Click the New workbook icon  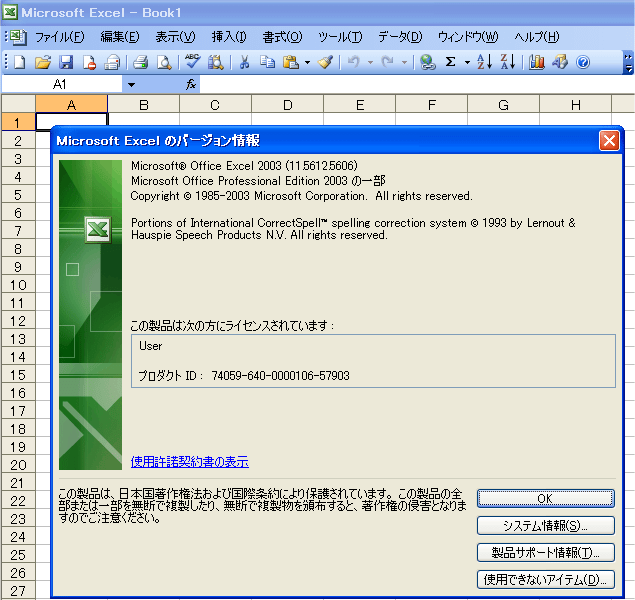[19, 62]
